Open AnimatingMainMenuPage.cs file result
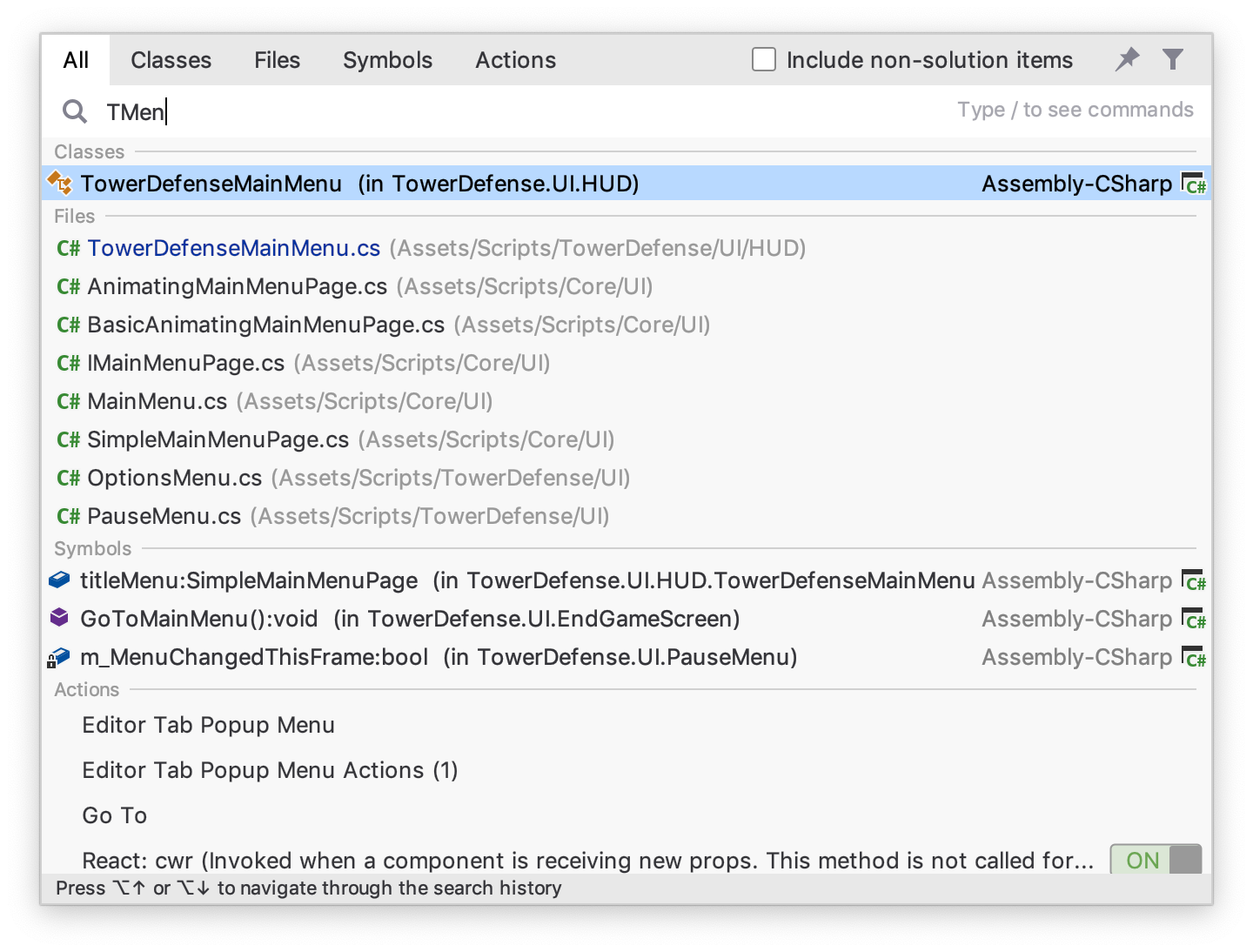The image size is (1253, 952). pyautogui.click(x=626, y=286)
